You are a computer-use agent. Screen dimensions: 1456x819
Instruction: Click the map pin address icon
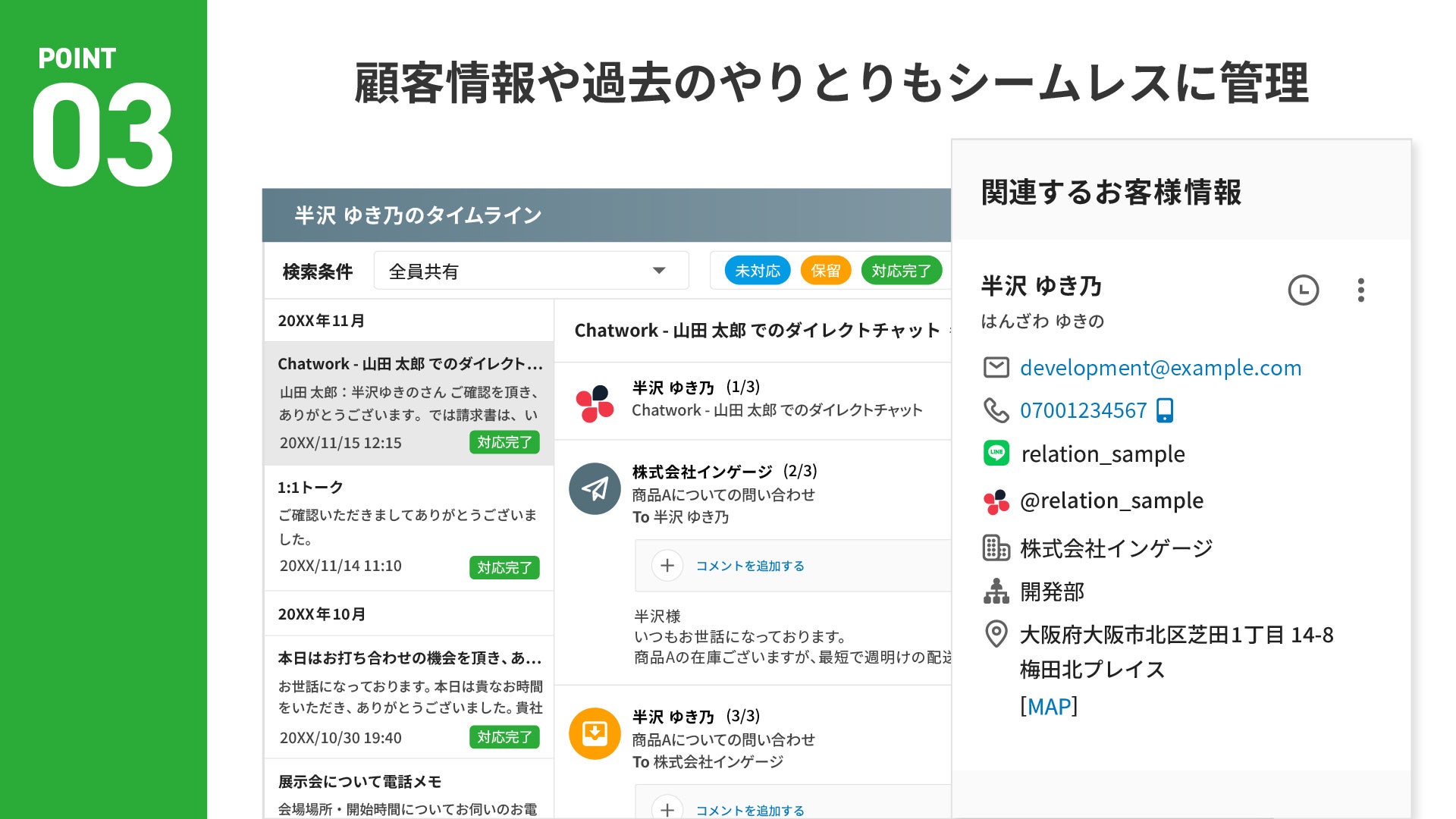[x=996, y=634]
